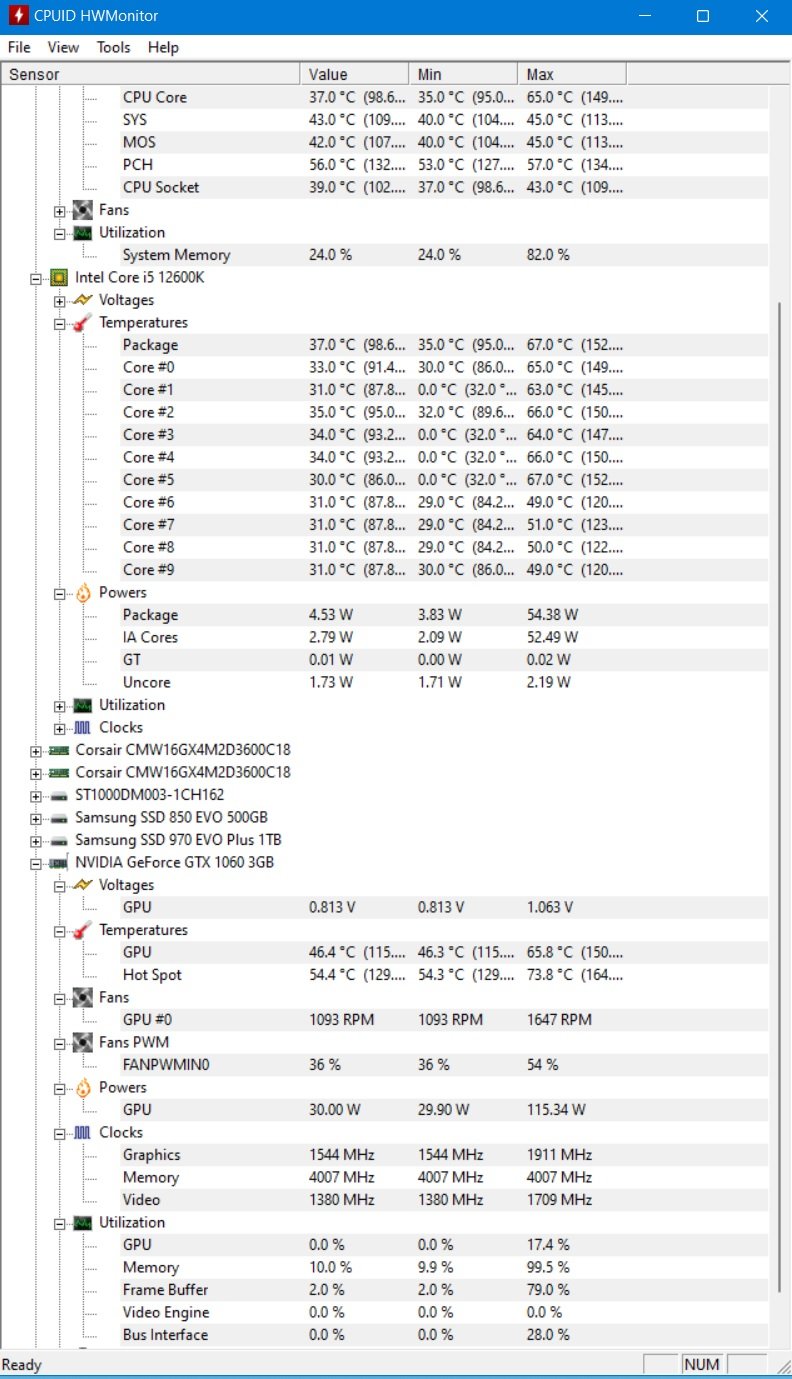Expand the first Corsair CMW16GX4M2D3600C18 node

tap(37, 750)
